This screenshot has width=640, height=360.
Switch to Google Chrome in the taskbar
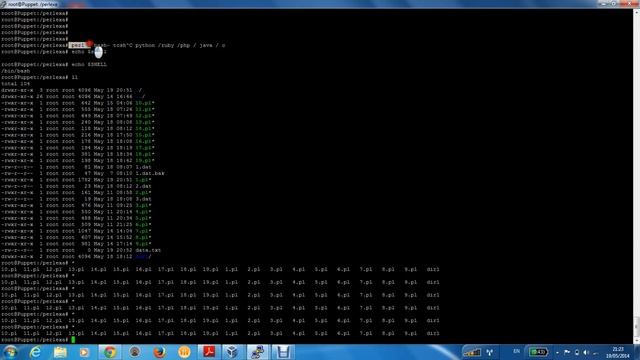(x=109, y=352)
